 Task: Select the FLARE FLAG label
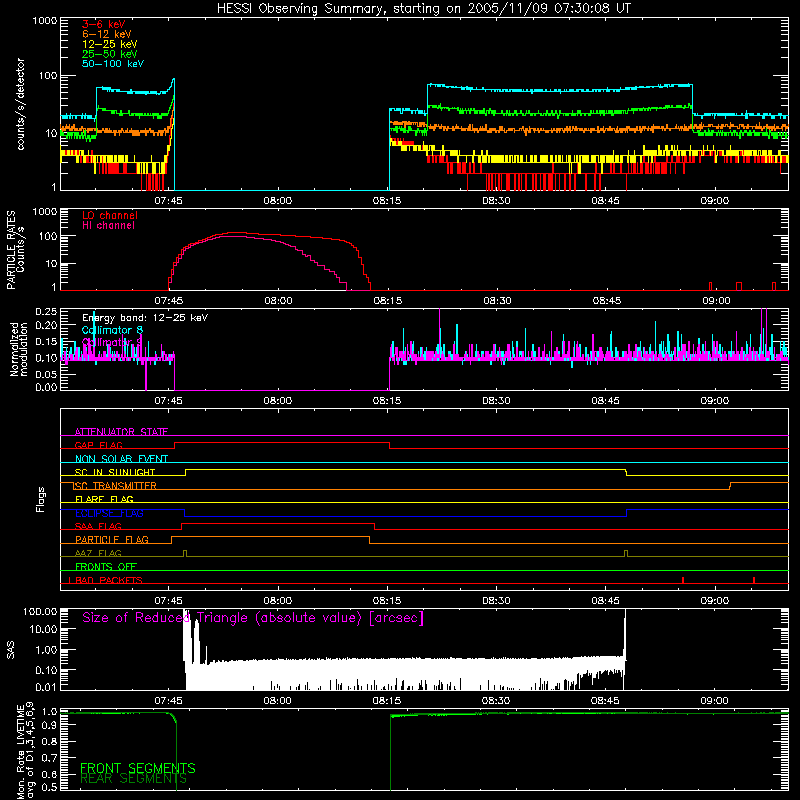click(104, 499)
